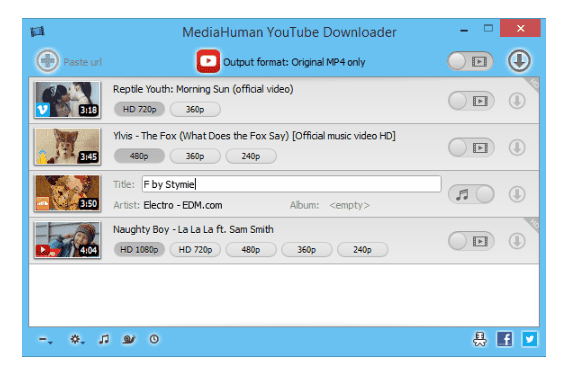The width and height of the screenshot is (565, 378).
Task: Select HD 720p for Naughty Boy video
Action: [x=195, y=249]
